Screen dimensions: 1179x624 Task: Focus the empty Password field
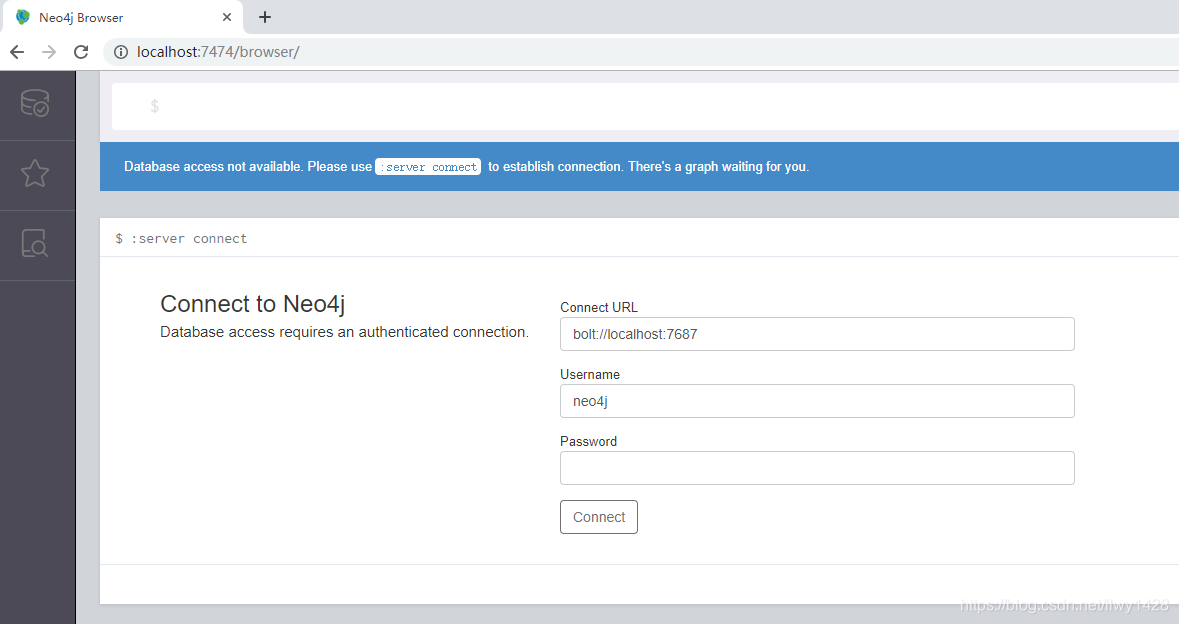(x=816, y=467)
